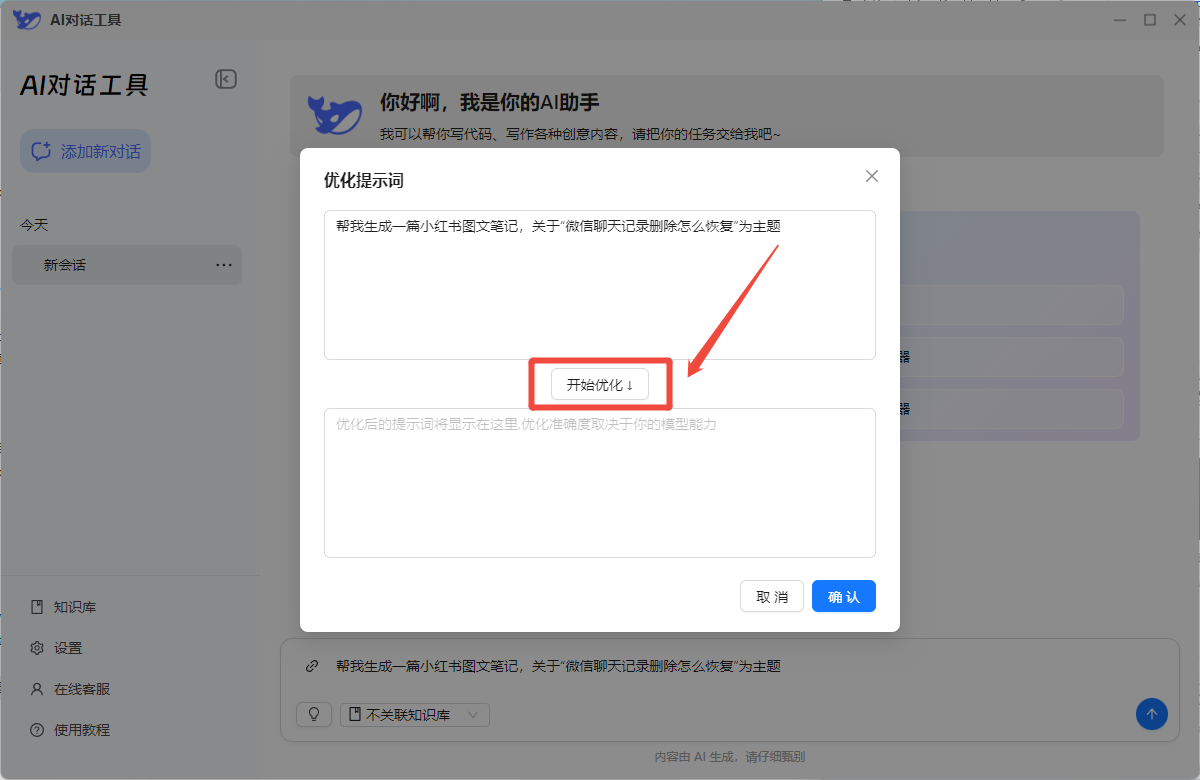Click the 开始优化 button

600,384
